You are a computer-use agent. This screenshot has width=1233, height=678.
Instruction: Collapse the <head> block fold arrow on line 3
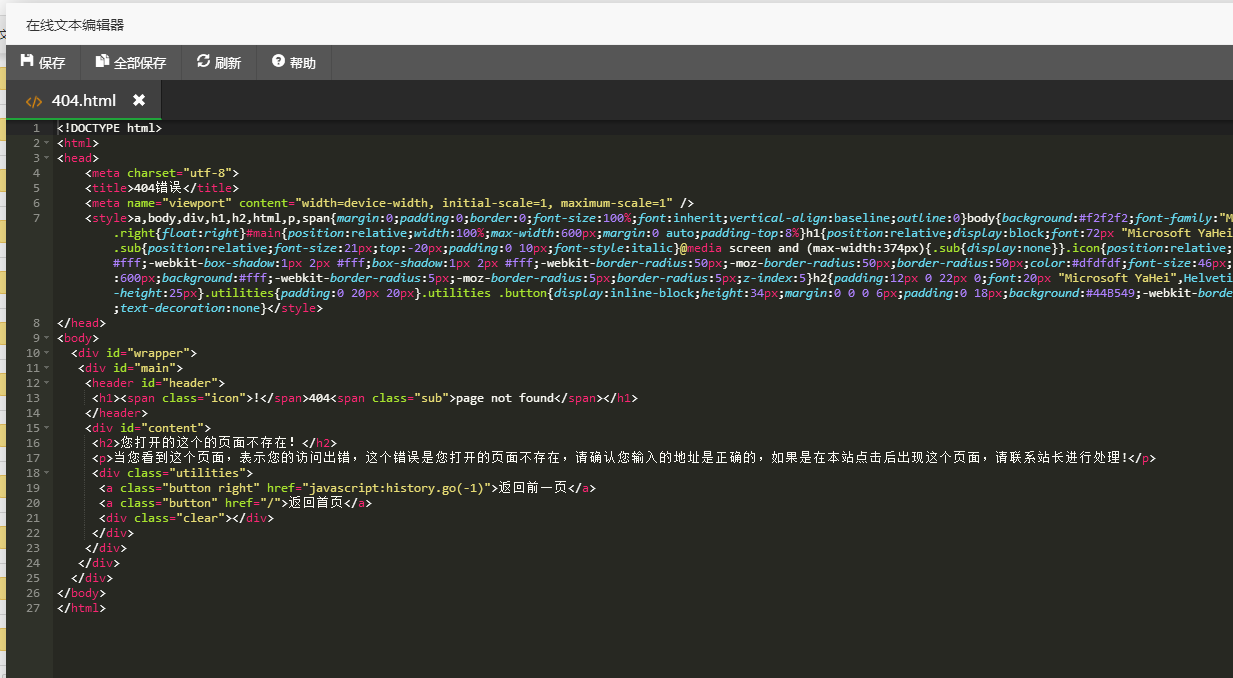[x=47, y=158]
